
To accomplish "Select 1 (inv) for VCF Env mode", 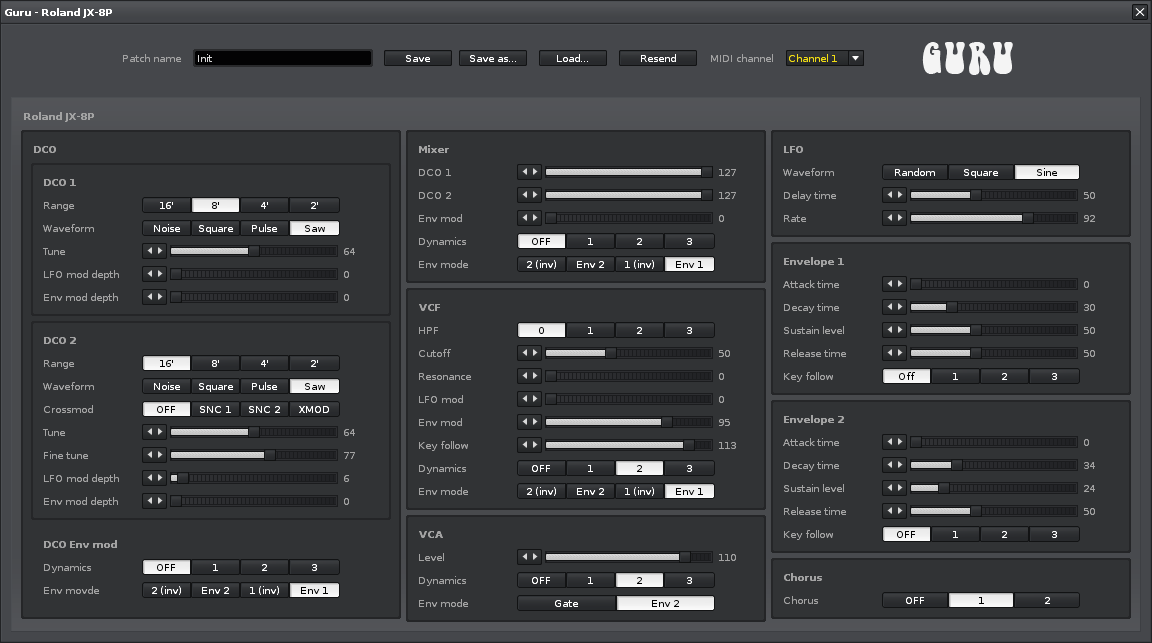I will (639, 492).
